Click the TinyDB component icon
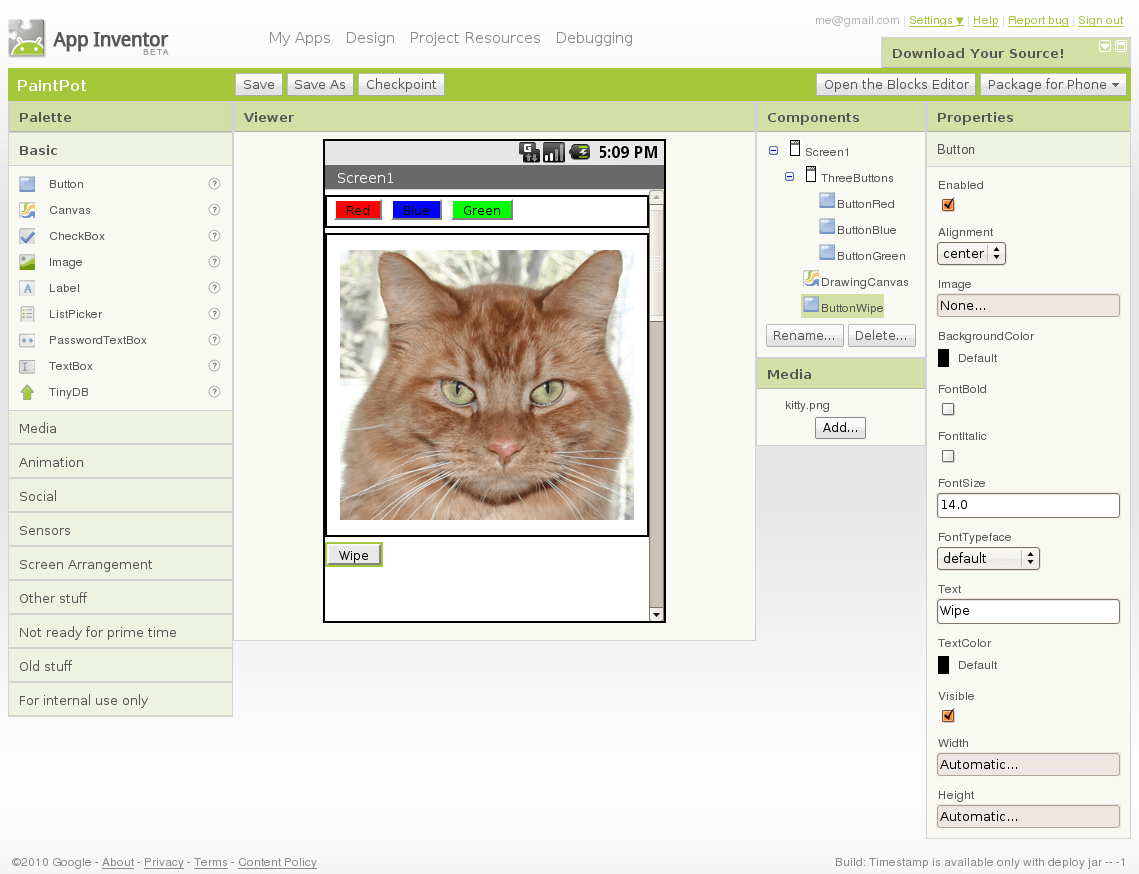 click(26, 392)
